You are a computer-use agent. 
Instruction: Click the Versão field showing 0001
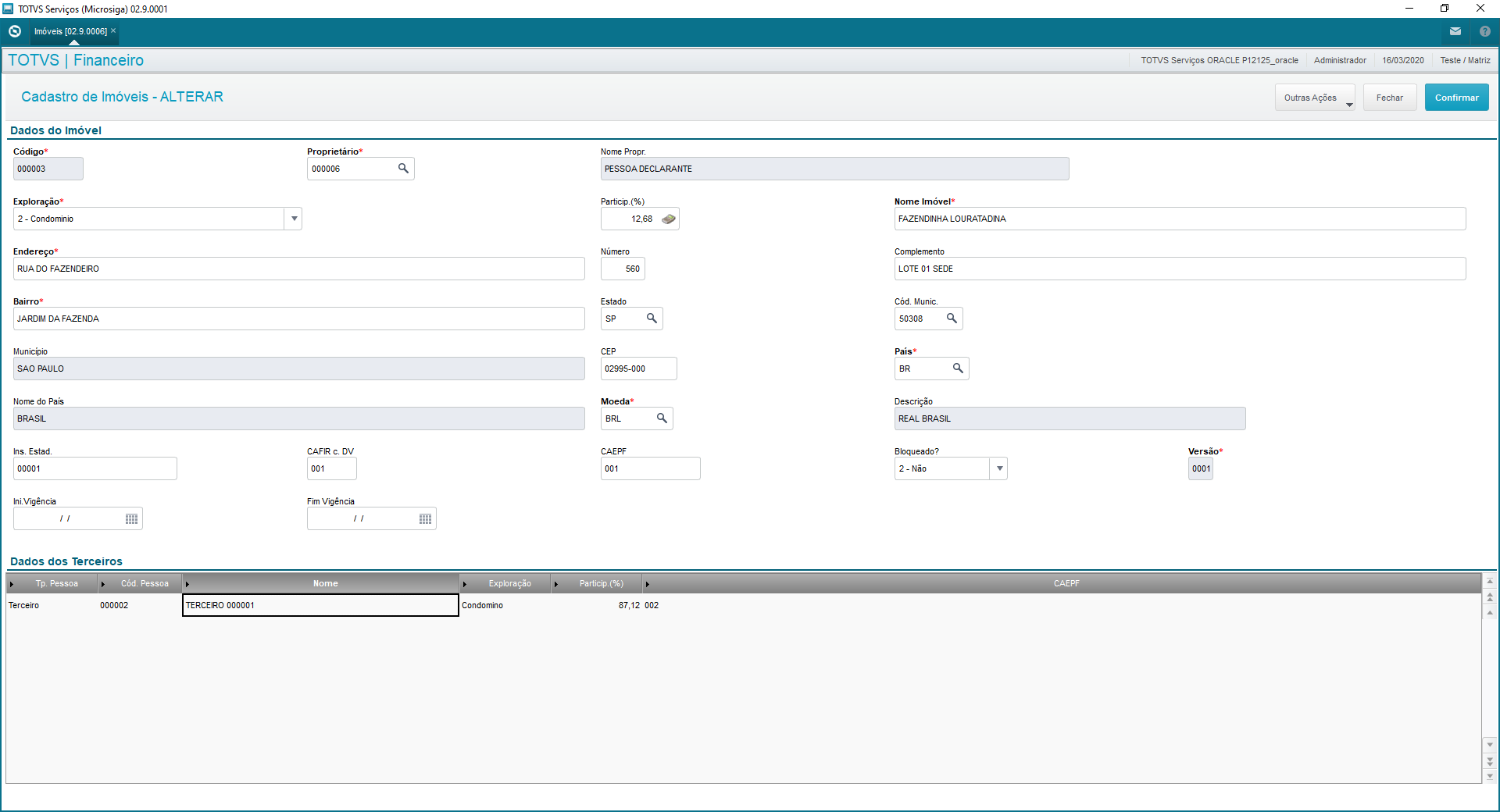[x=1200, y=468]
